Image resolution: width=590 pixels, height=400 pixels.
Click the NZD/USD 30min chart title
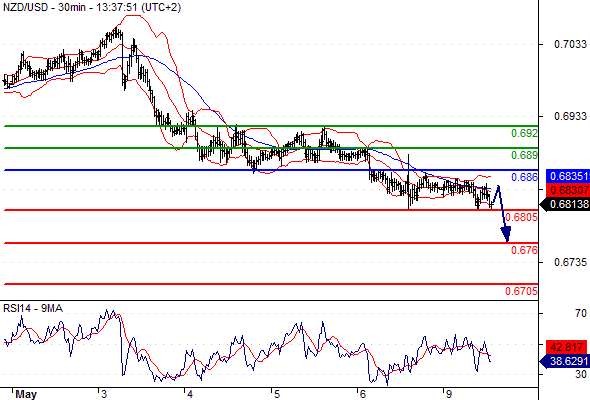click(92, 7)
